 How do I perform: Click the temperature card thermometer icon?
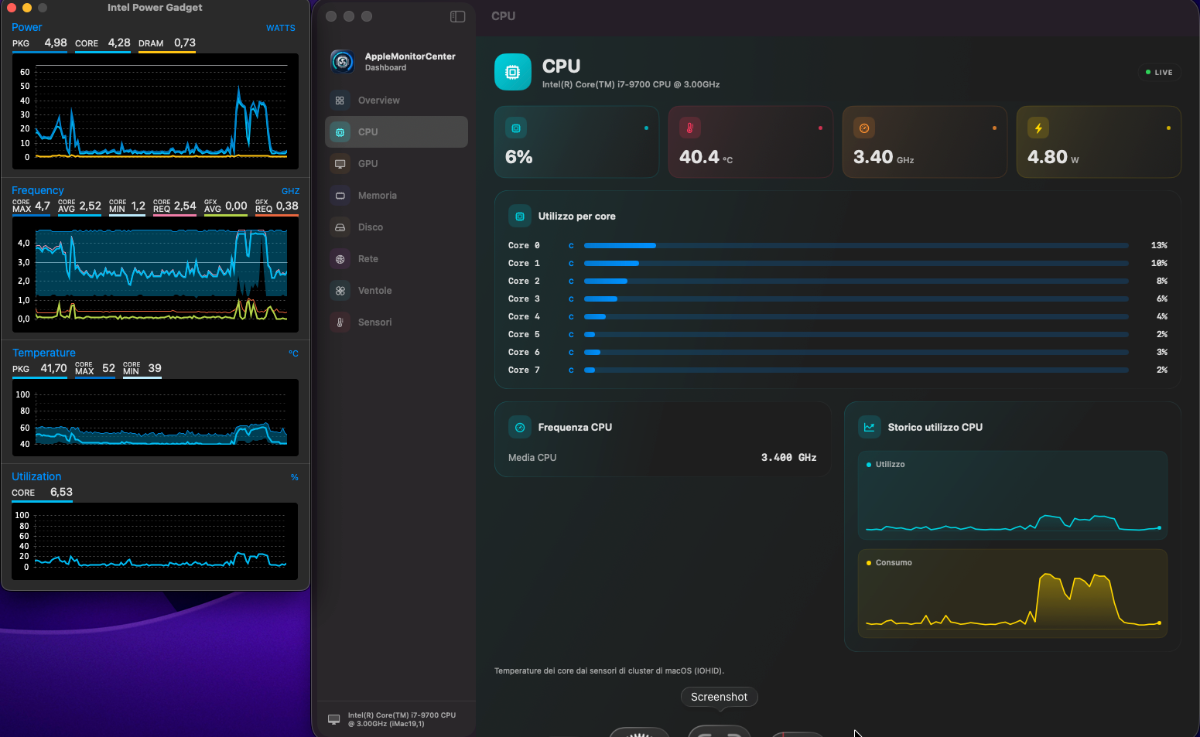click(x=690, y=128)
